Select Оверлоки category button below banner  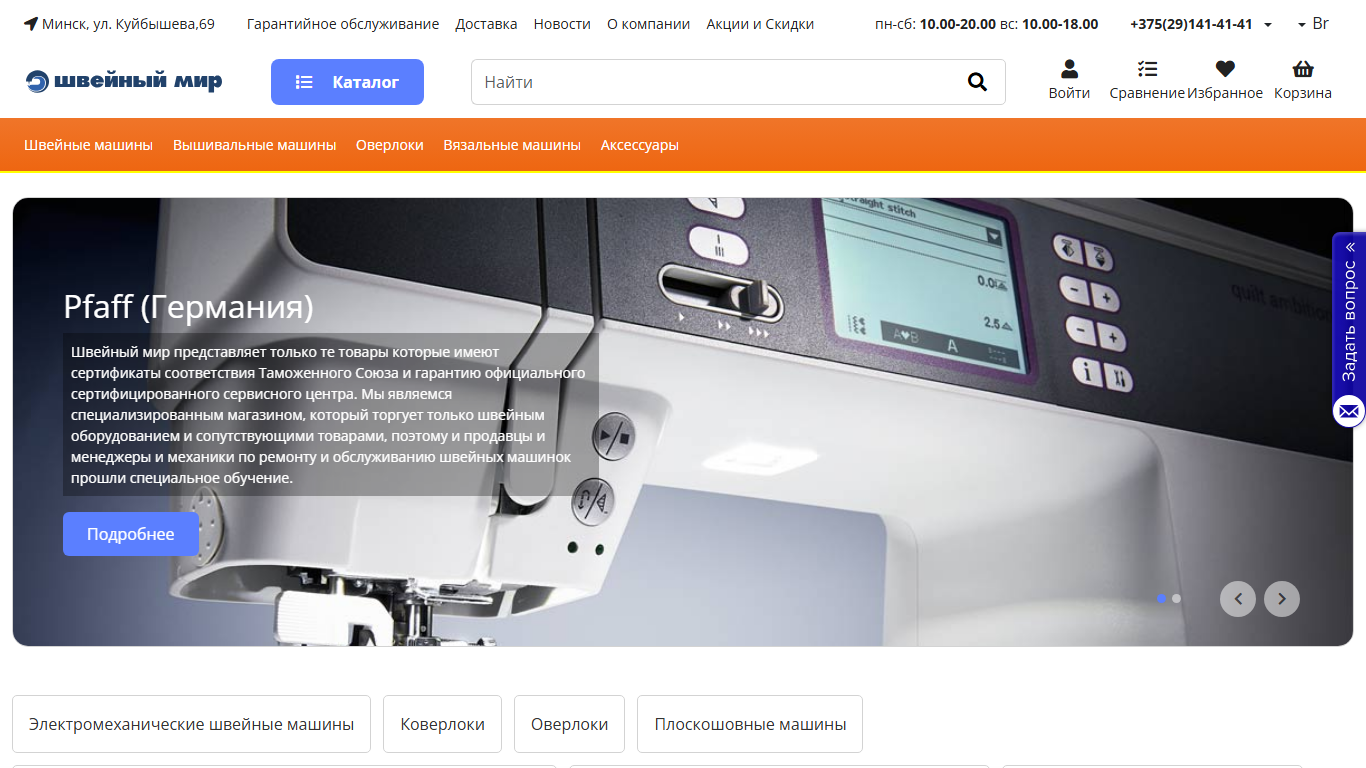click(x=569, y=724)
